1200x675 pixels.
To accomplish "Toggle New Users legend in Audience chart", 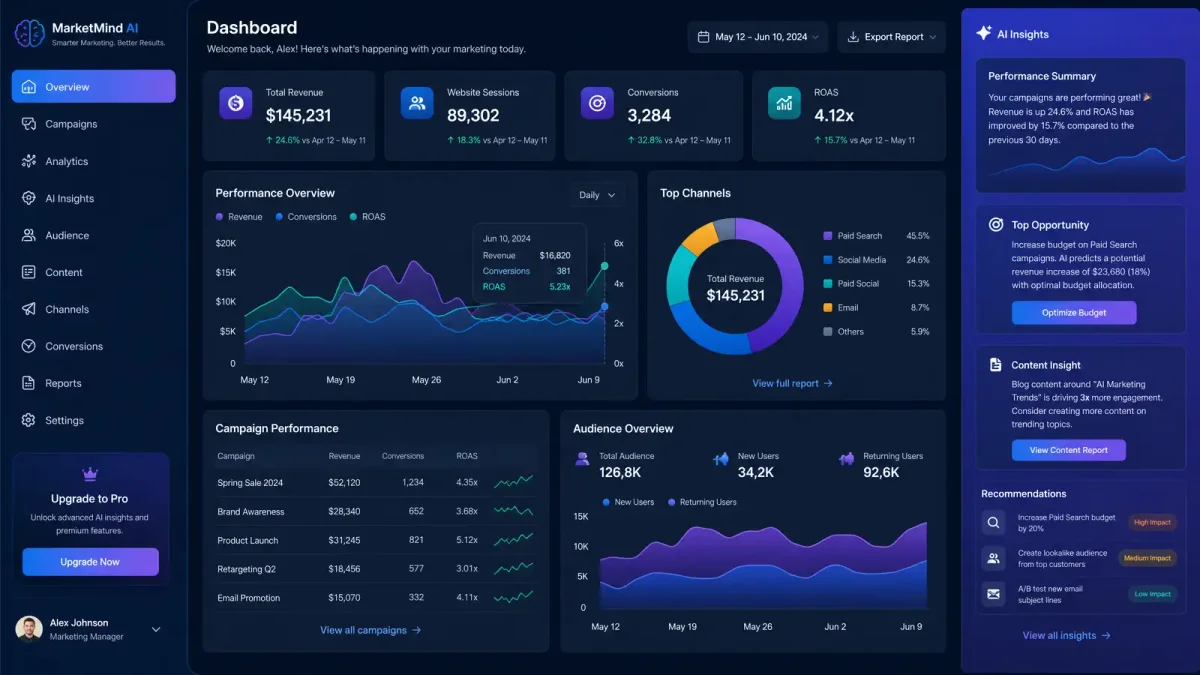I will point(628,502).
